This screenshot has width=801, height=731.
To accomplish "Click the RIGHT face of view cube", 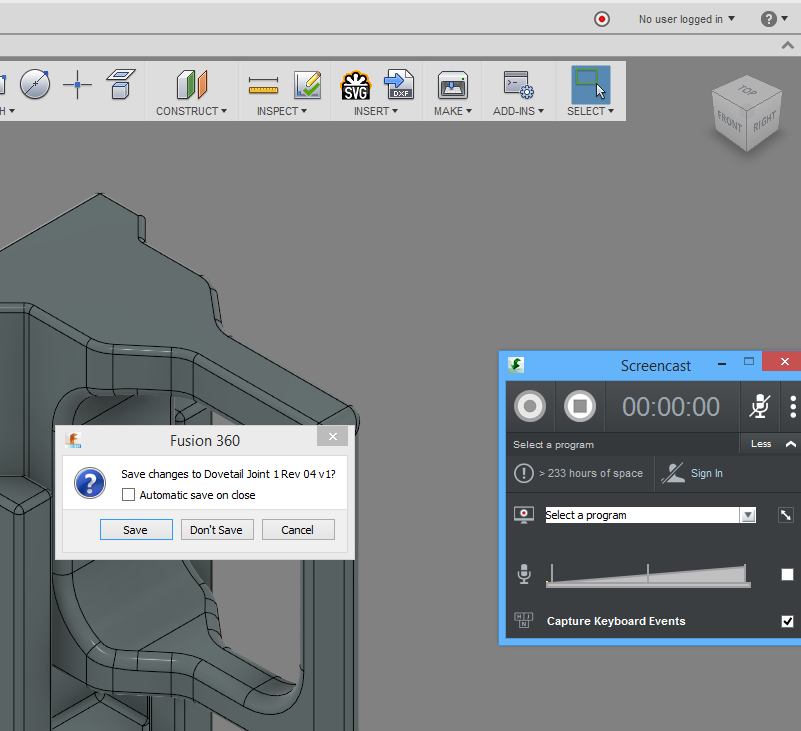I will point(764,122).
